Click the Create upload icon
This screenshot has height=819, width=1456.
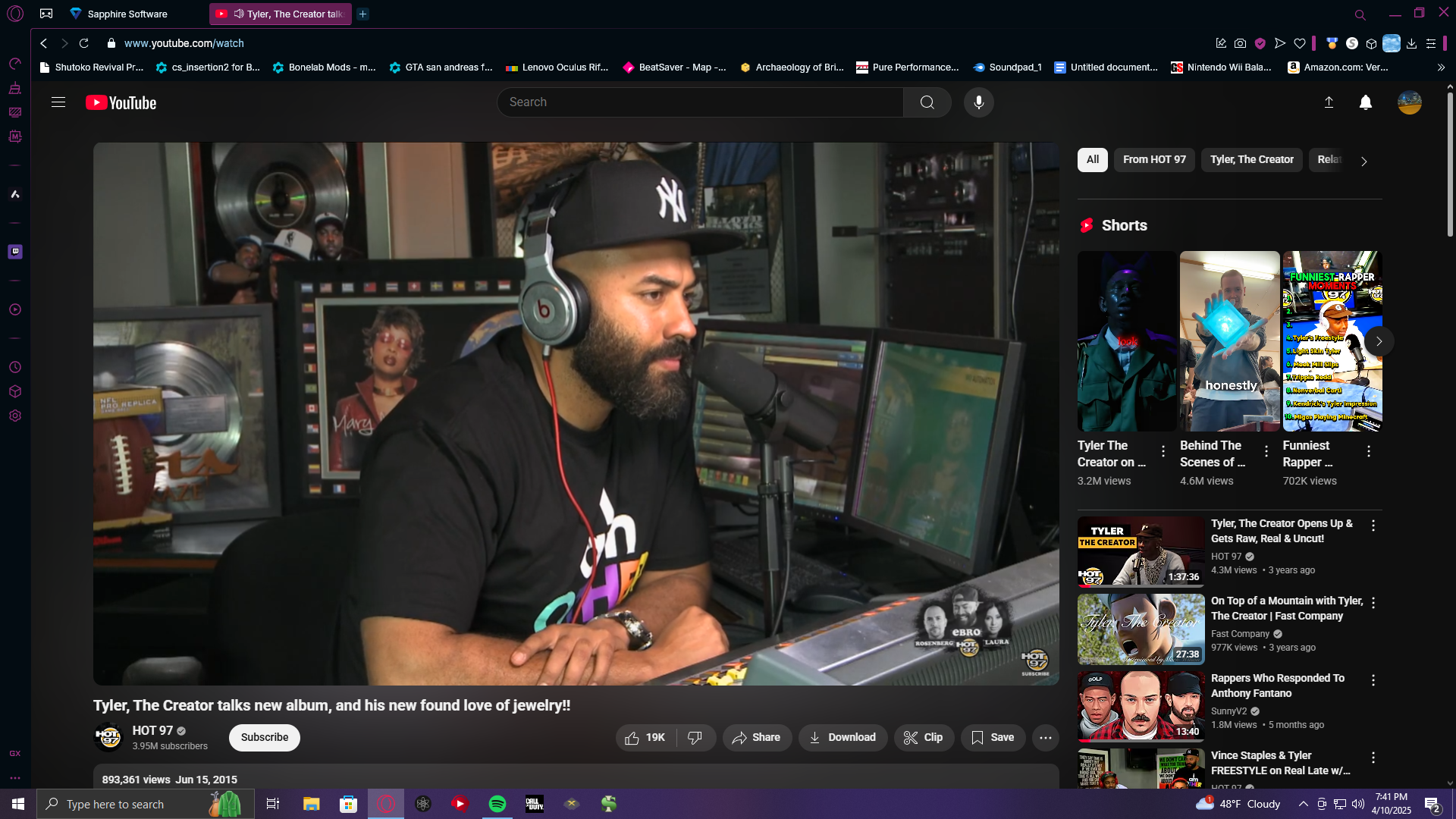[1329, 102]
